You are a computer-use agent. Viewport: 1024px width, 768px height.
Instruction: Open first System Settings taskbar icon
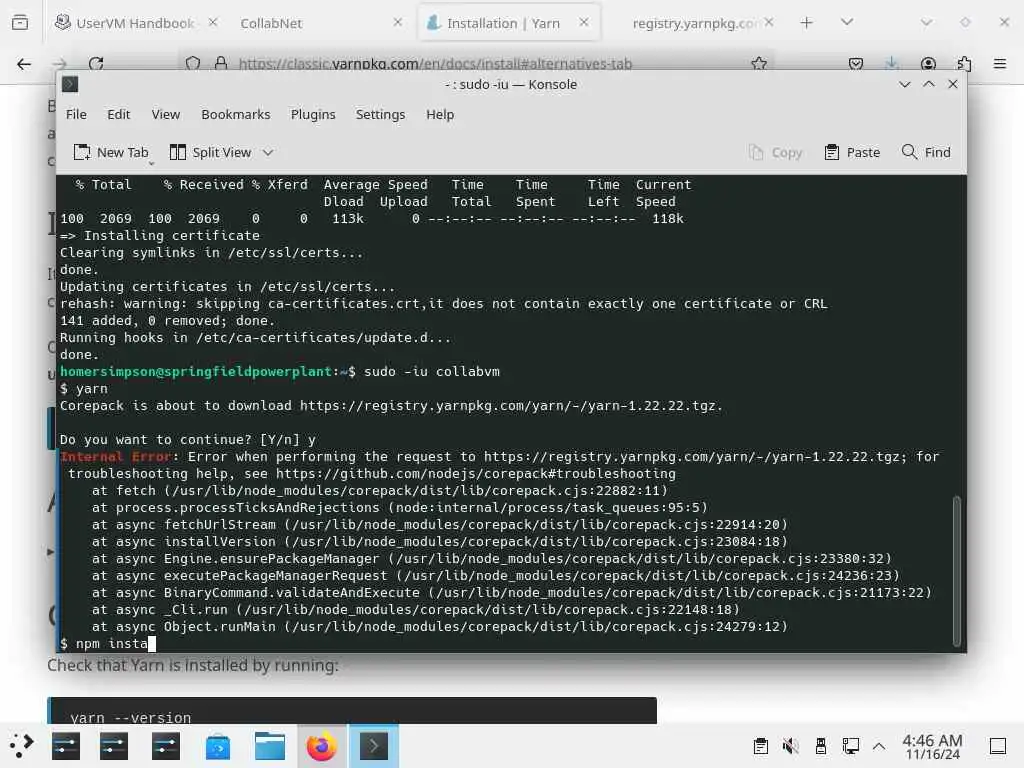tap(66, 746)
